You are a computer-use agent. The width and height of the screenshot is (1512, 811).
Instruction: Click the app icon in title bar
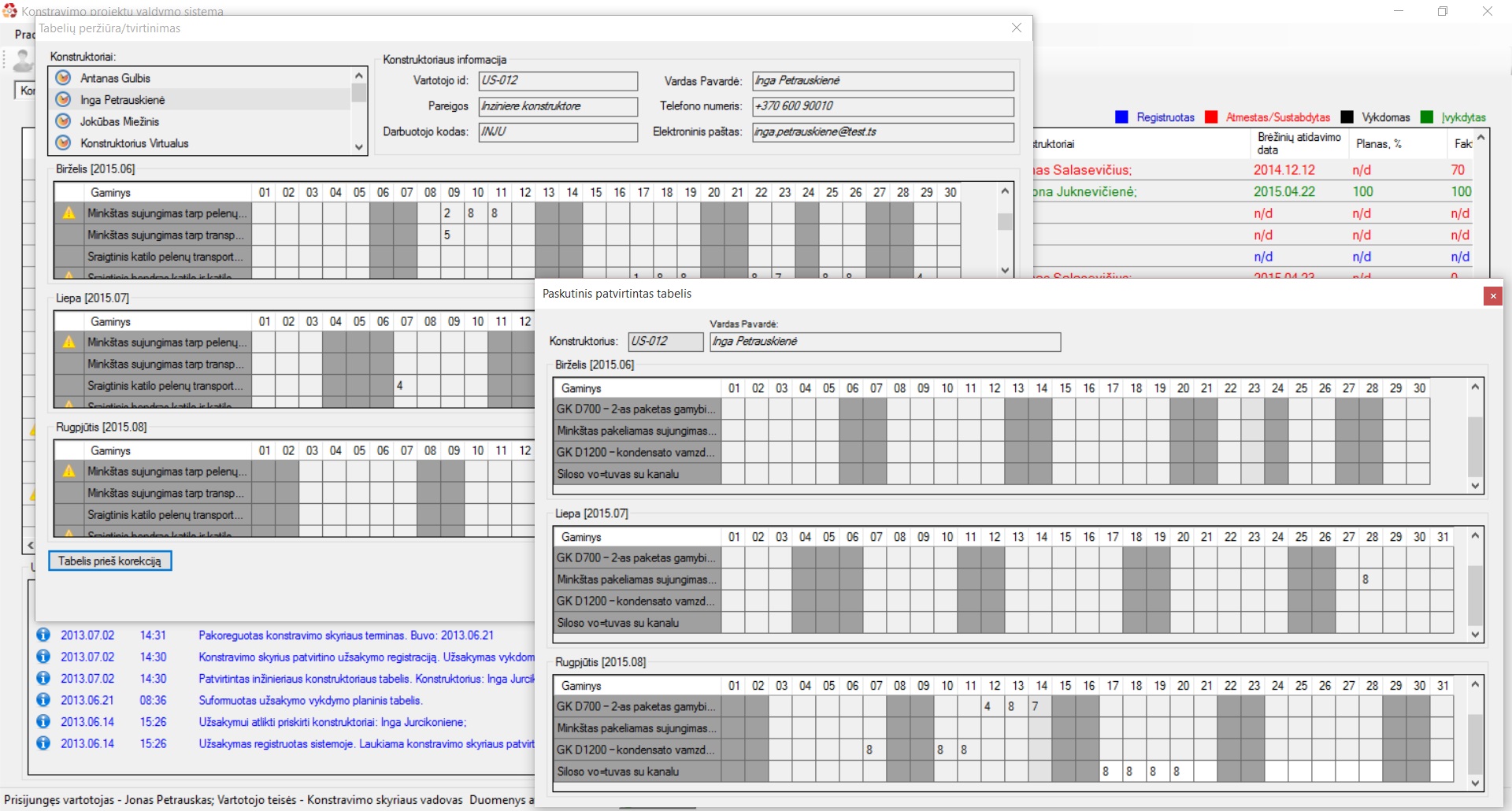pyautogui.click(x=9, y=11)
